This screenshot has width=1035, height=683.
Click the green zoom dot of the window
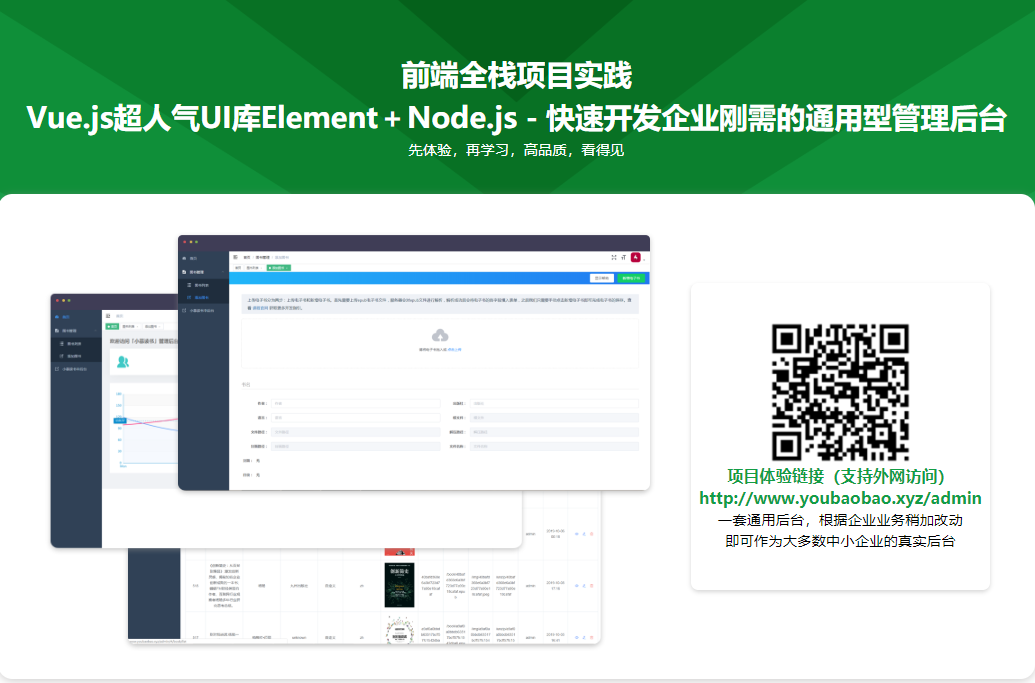point(196,240)
